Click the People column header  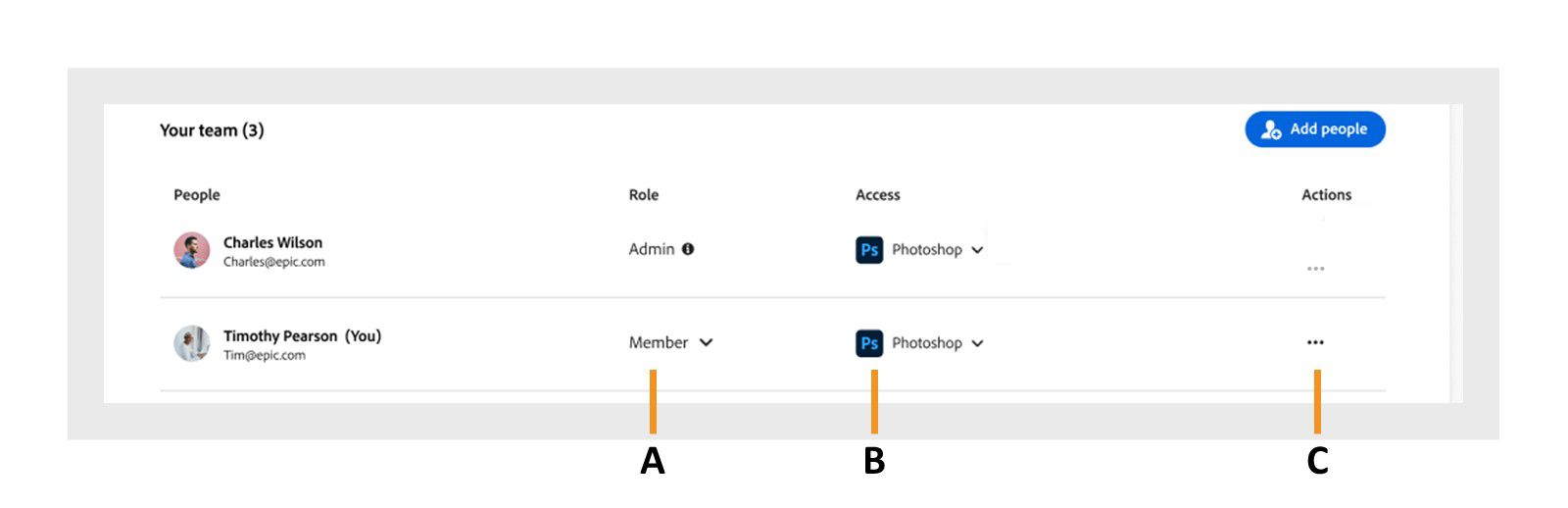[x=197, y=195]
